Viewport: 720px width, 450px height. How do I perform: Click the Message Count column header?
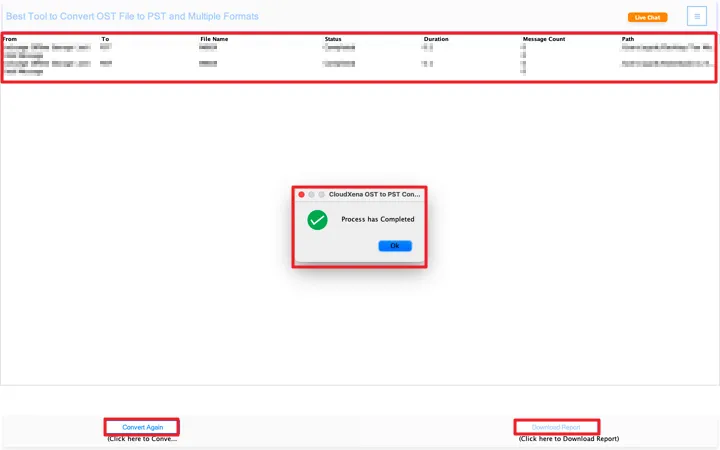(x=545, y=39)
